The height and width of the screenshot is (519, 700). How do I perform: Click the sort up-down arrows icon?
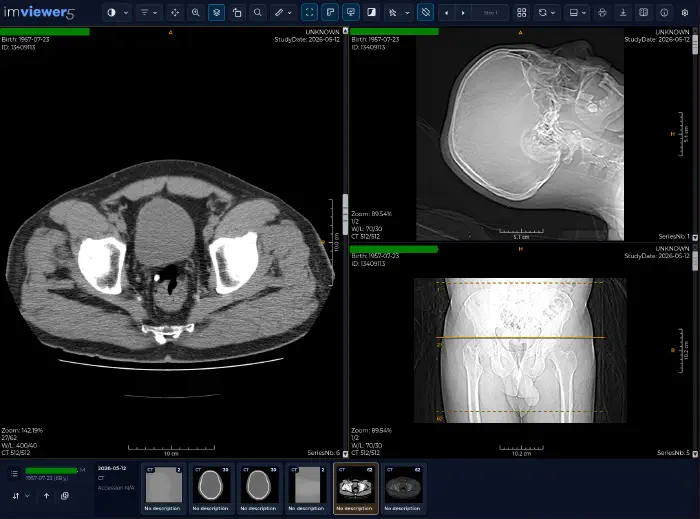pyautogui.click(x=16, y=495)
